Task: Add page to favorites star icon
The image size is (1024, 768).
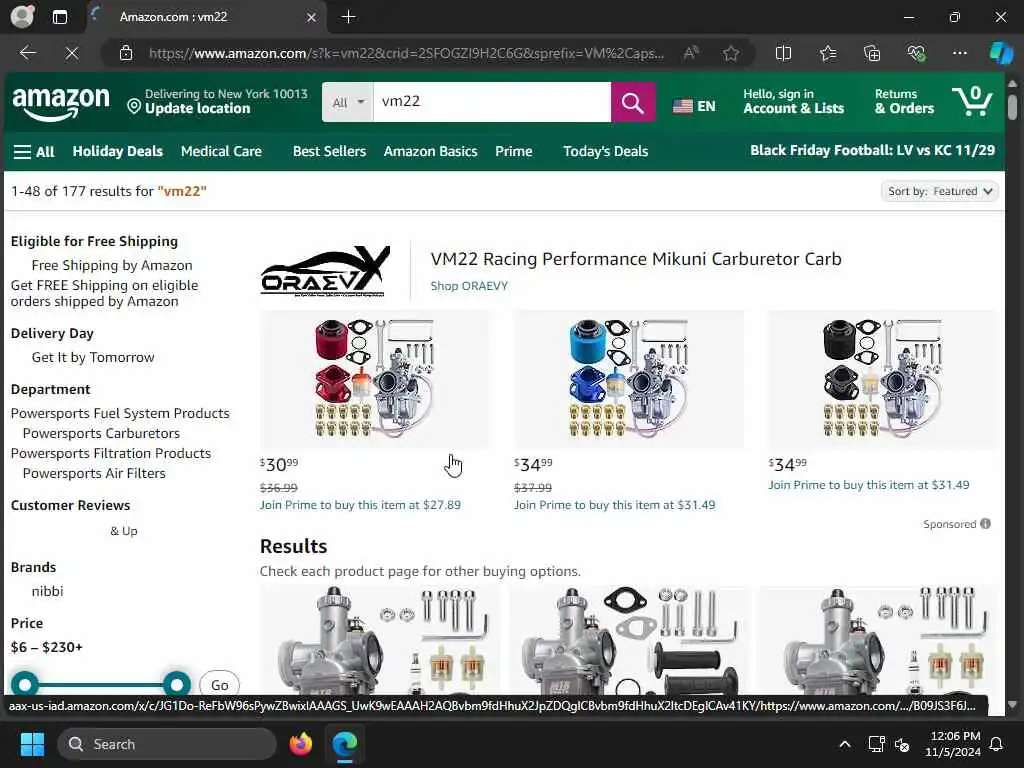Action: click(x=731, y=53)
